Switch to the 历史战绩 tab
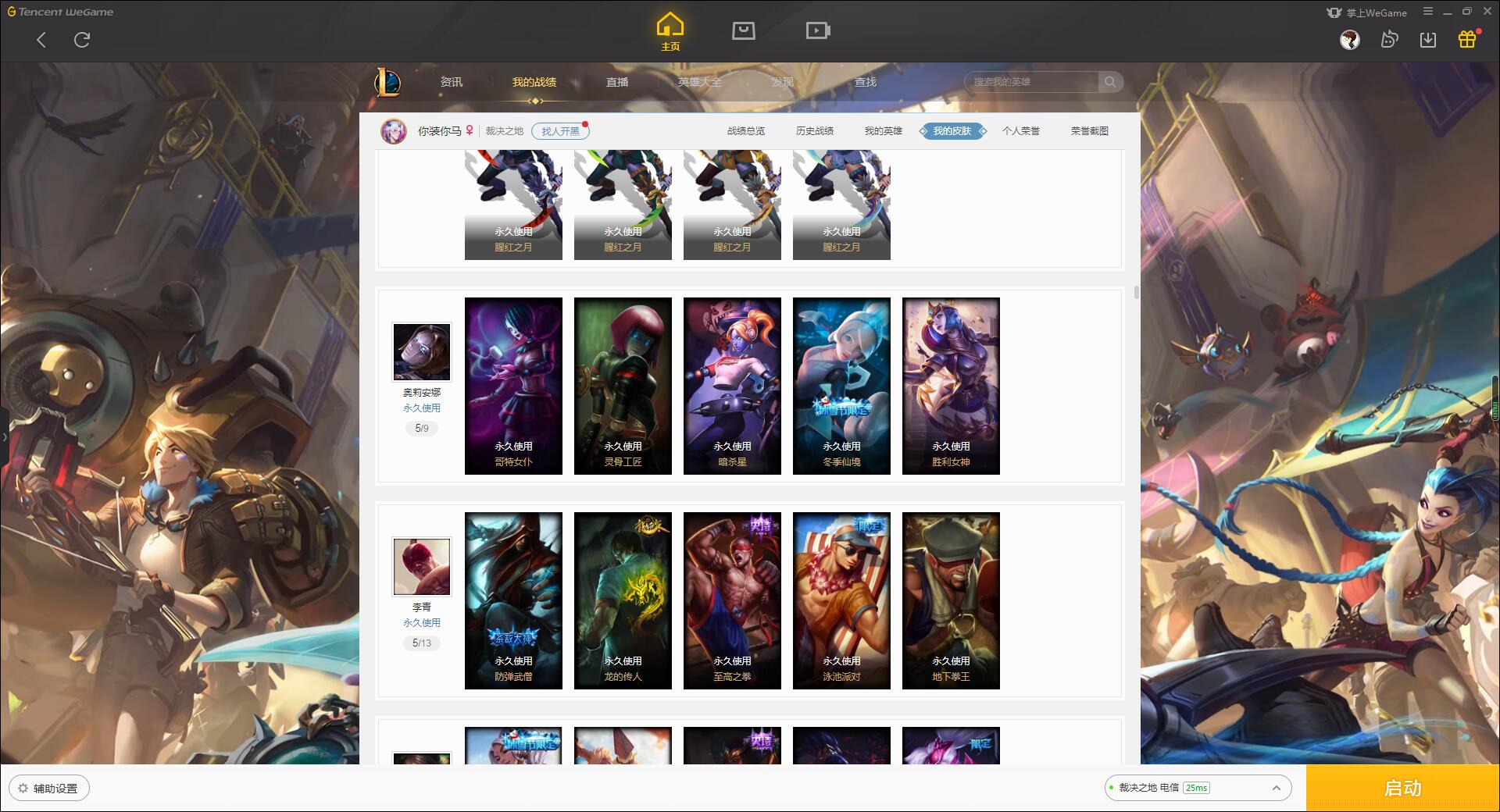This screenshot has height=812, width=1500. point(815,131)
